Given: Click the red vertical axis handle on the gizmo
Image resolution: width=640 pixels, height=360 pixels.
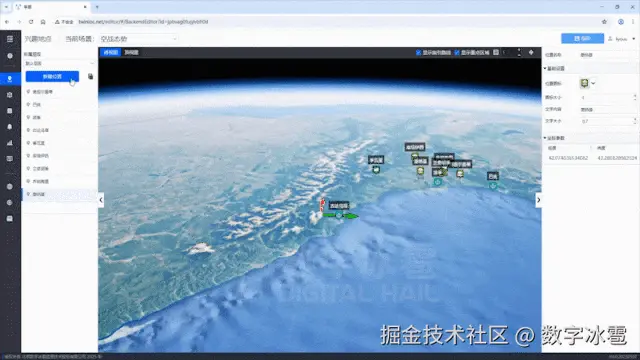Looking at the screenshot, I should pos(322,204).
